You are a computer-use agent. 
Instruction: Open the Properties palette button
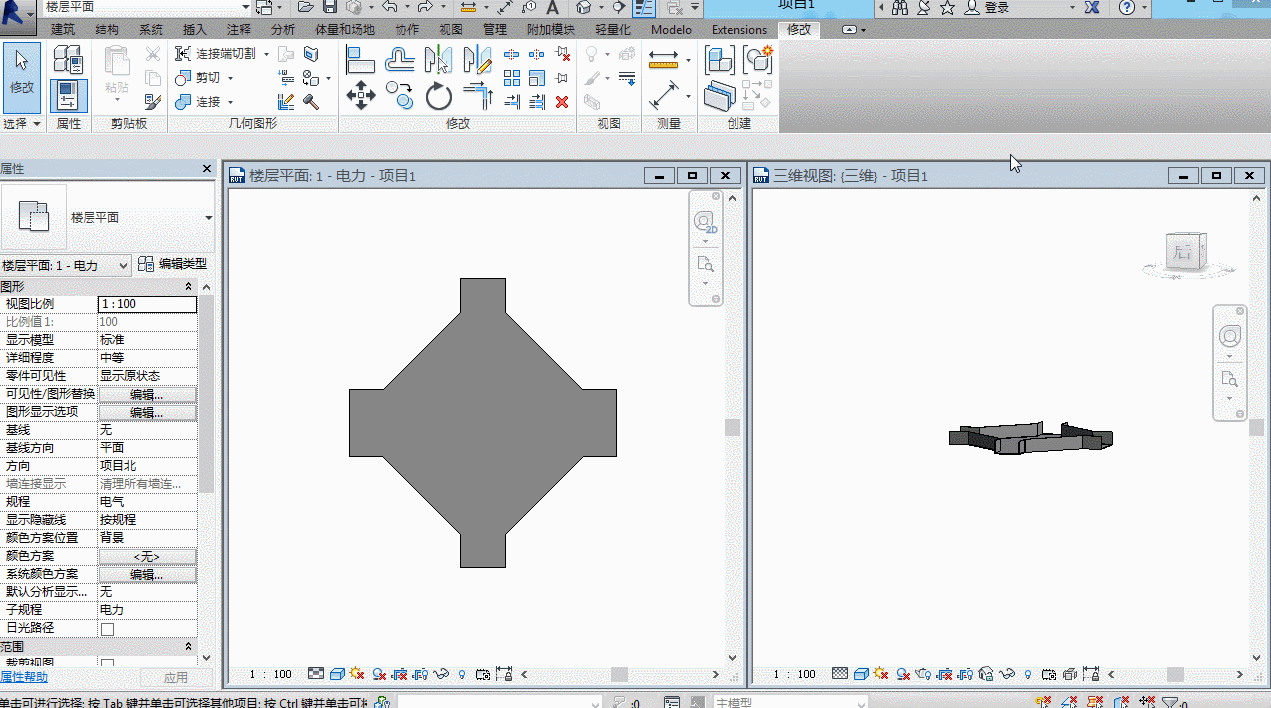[x=69, y=96]
